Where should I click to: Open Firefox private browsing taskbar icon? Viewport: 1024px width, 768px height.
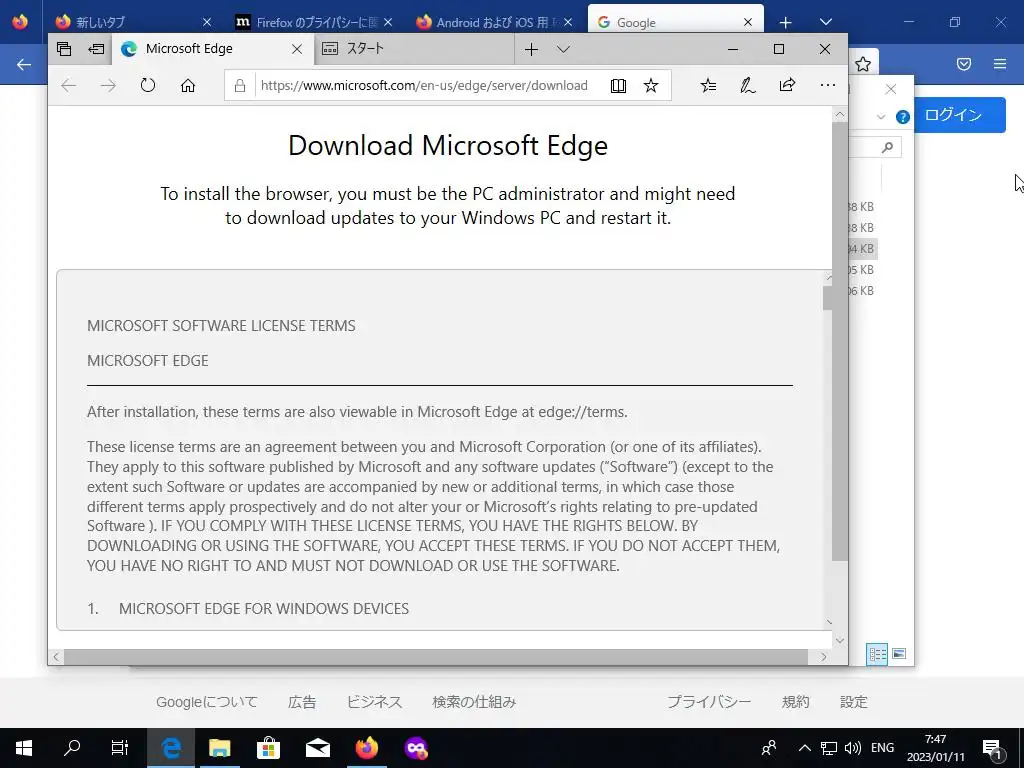coord(416,748)
